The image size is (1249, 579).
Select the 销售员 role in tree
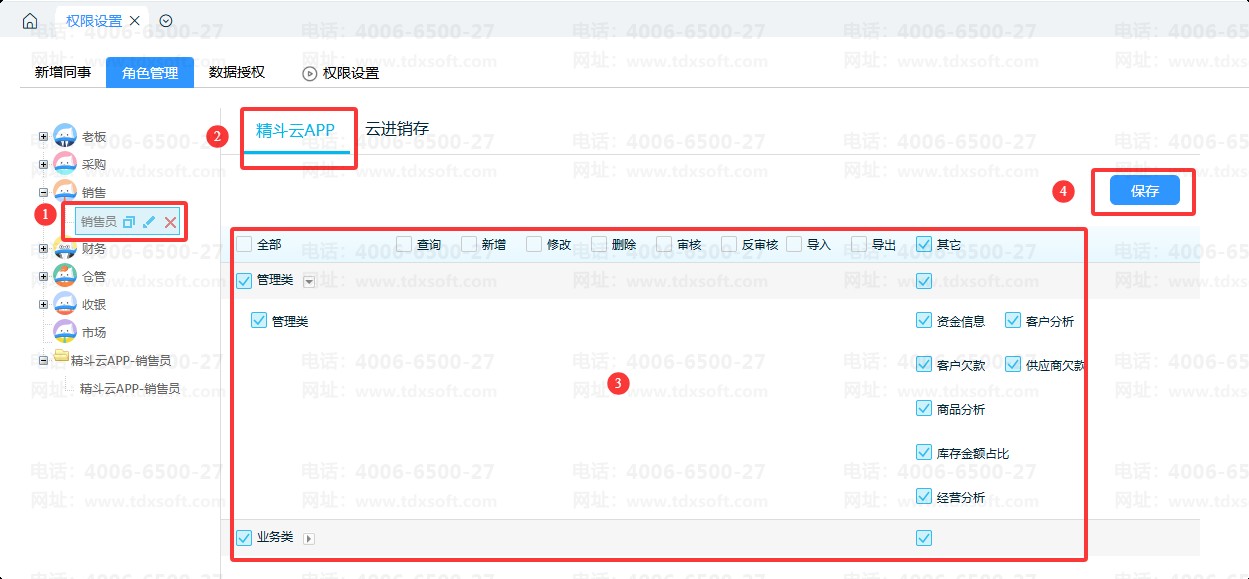coord(98,222)
